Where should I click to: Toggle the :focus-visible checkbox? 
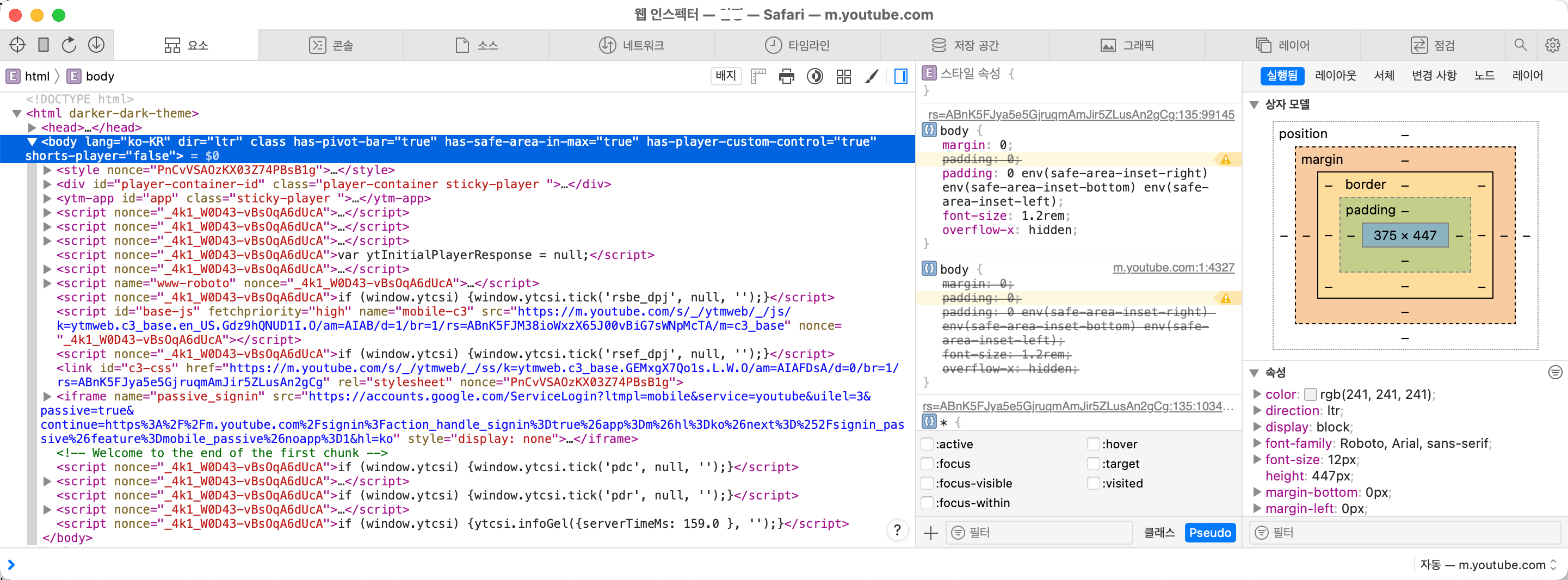(927, 483)
